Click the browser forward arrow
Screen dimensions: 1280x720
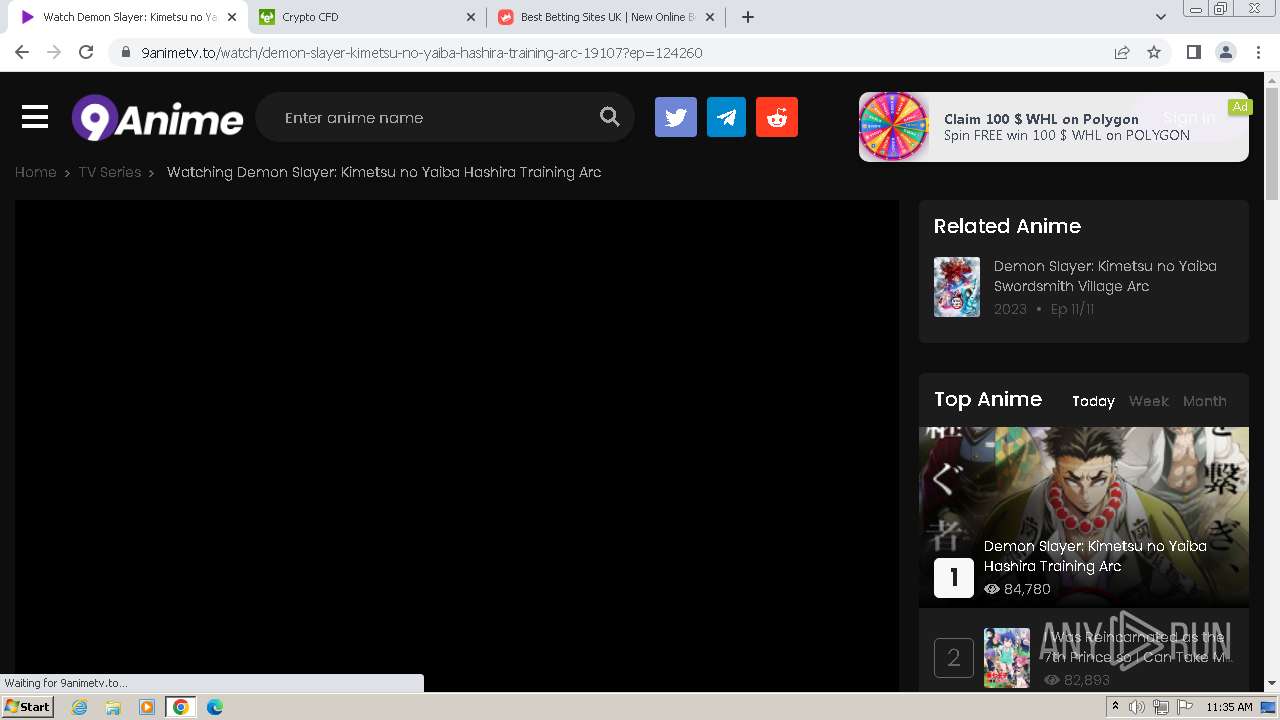click(x=54, y=52)
